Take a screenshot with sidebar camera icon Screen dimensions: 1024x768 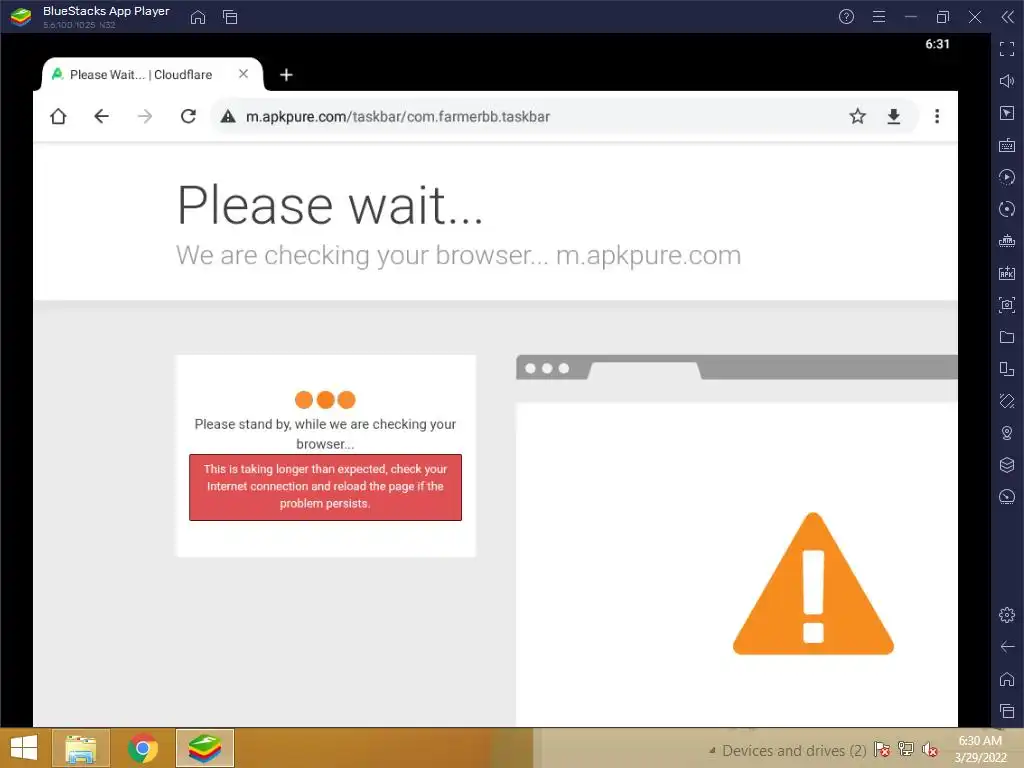(x=1007, y=305)
